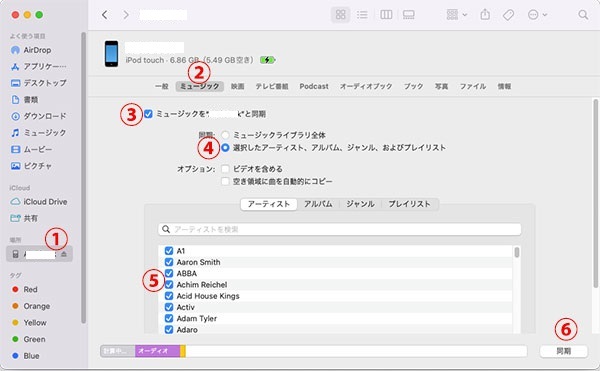Enable auto-copy songs to free space
This screenshot has height=371, width=600.
click(x=225, y=181)
